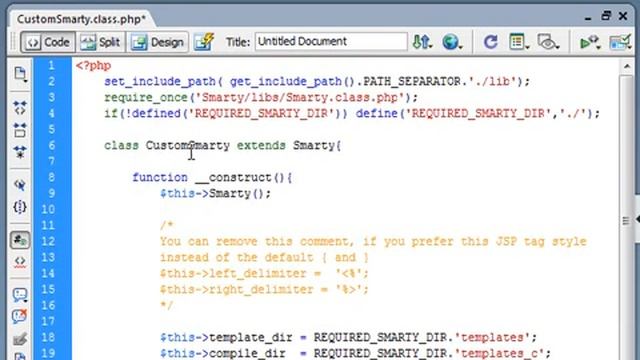
Task: Click 'extends' keyword on line 6
Action: (x=261, y=145)
